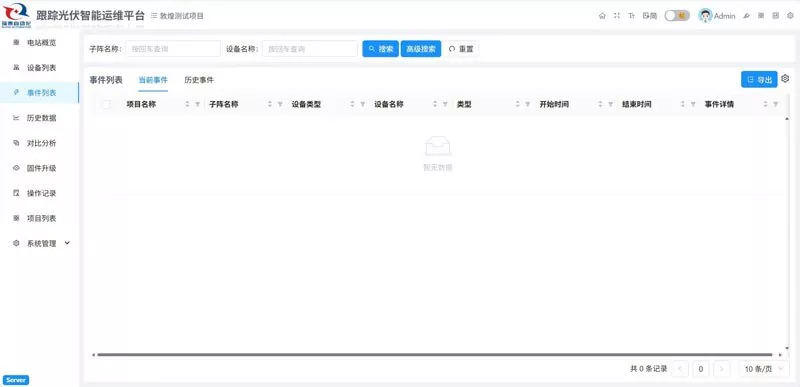Expand the 系统管理 submenu chevron
Screen dimensions: 800x387
coord(68,243)
